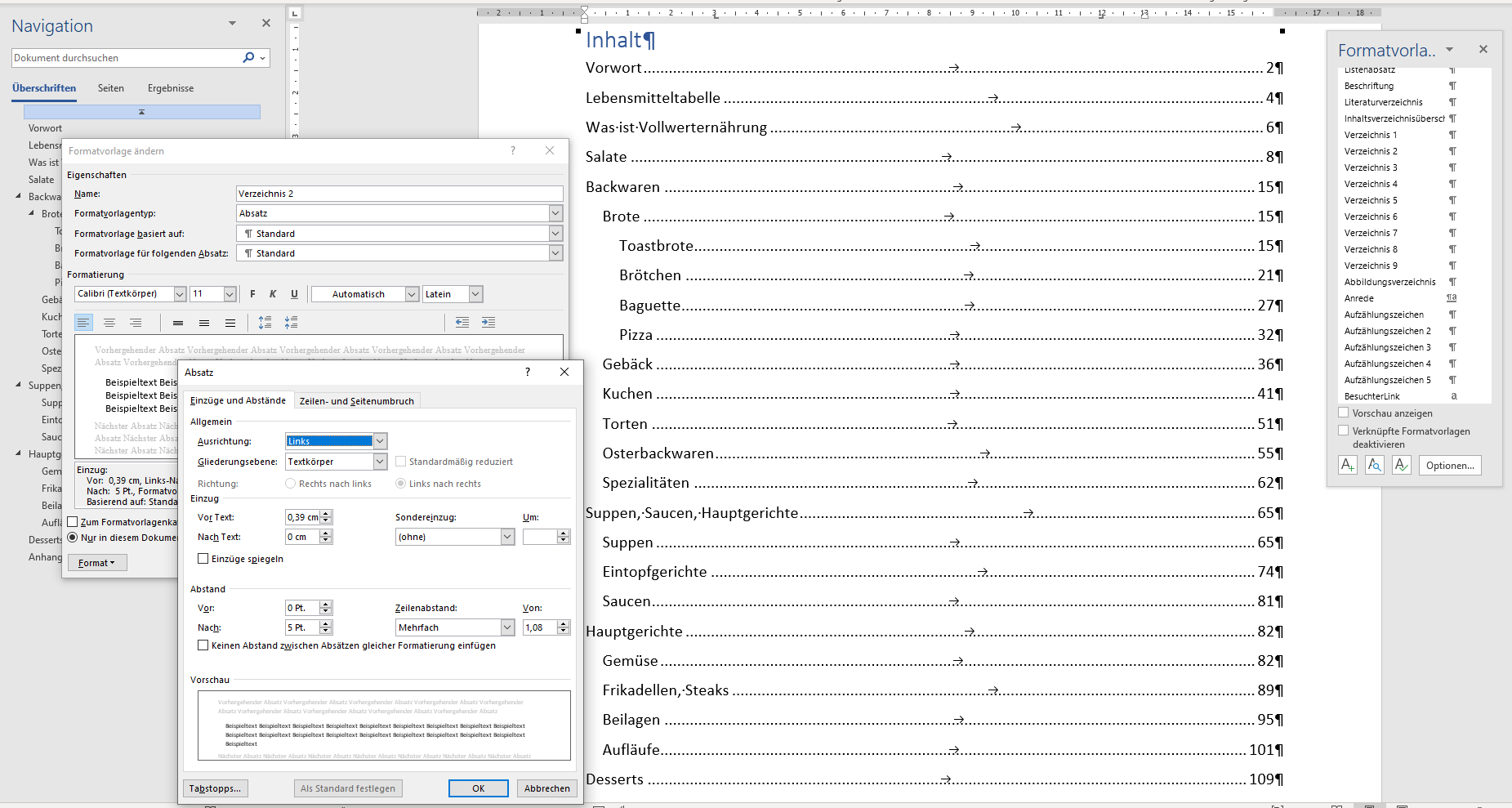Enable underline formatting in style dialog
Viewport: 1512px width, 808px height.
[294, 293]
